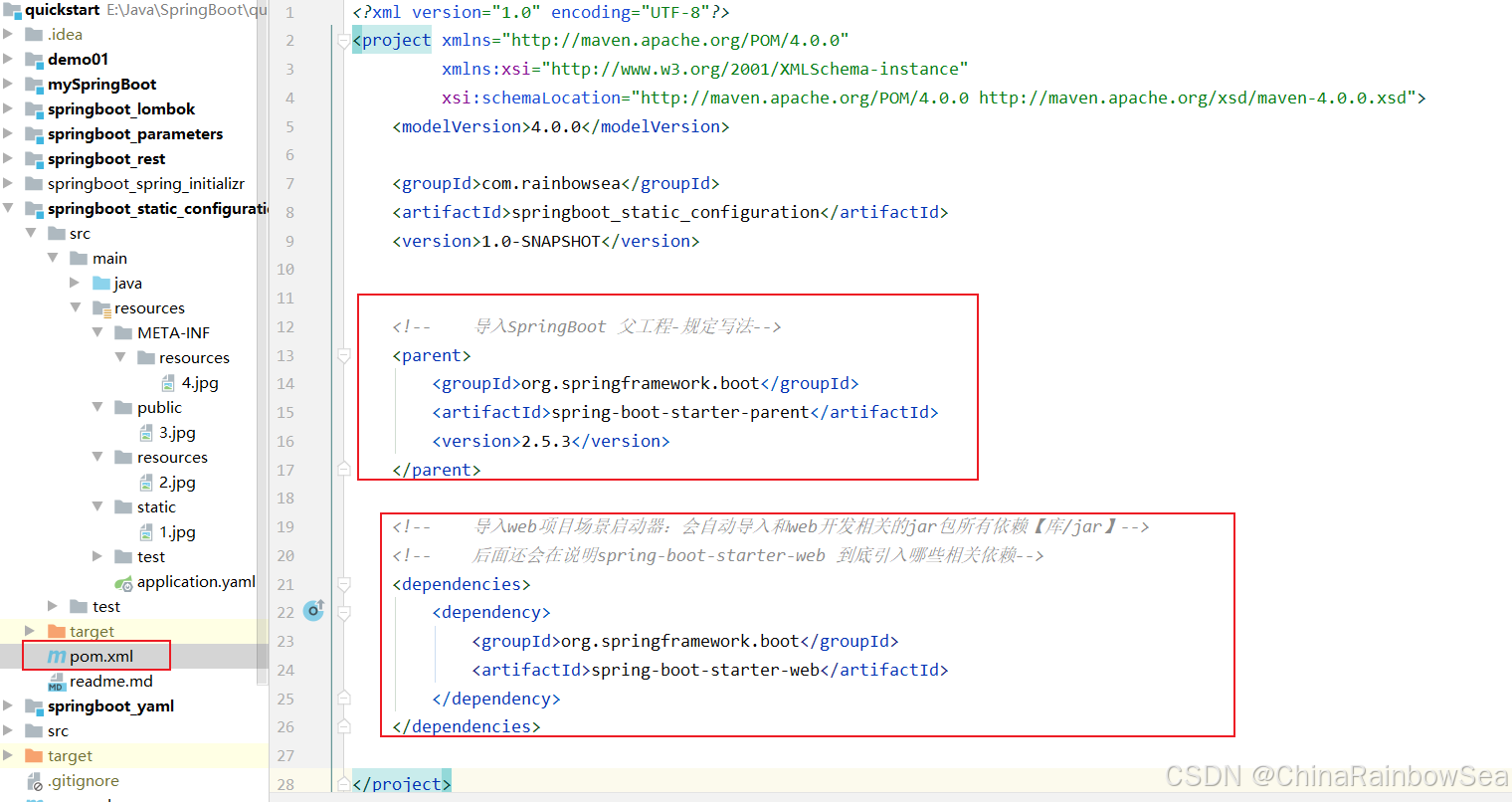Click the blue dependency gutter icon beside line 22

[x=314, y=612]
